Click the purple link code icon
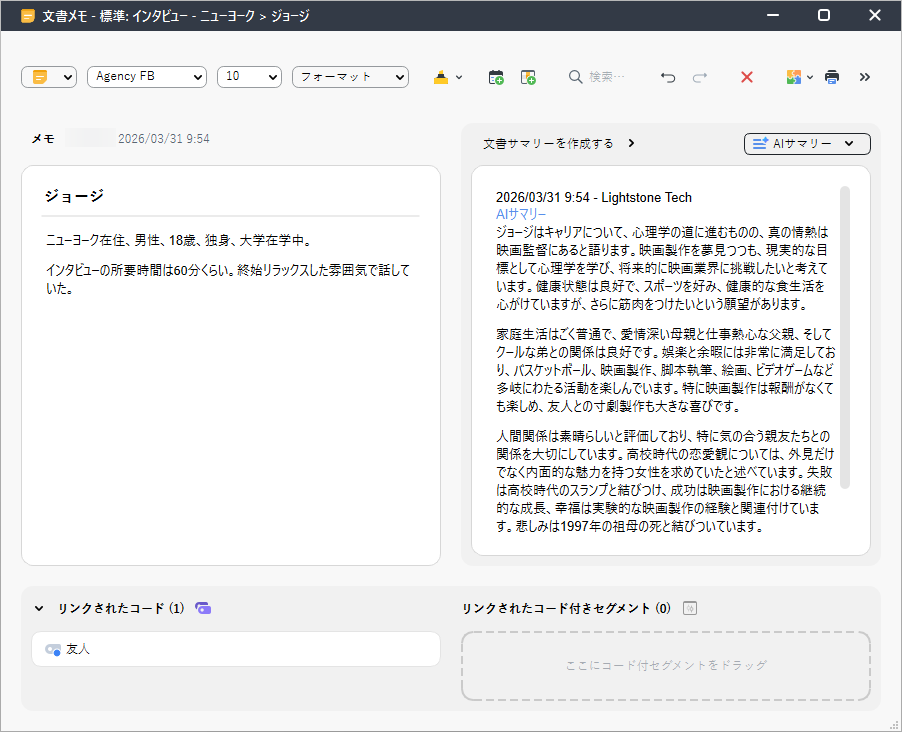Screen dimensions: 902x732 [x=203, y=608]
